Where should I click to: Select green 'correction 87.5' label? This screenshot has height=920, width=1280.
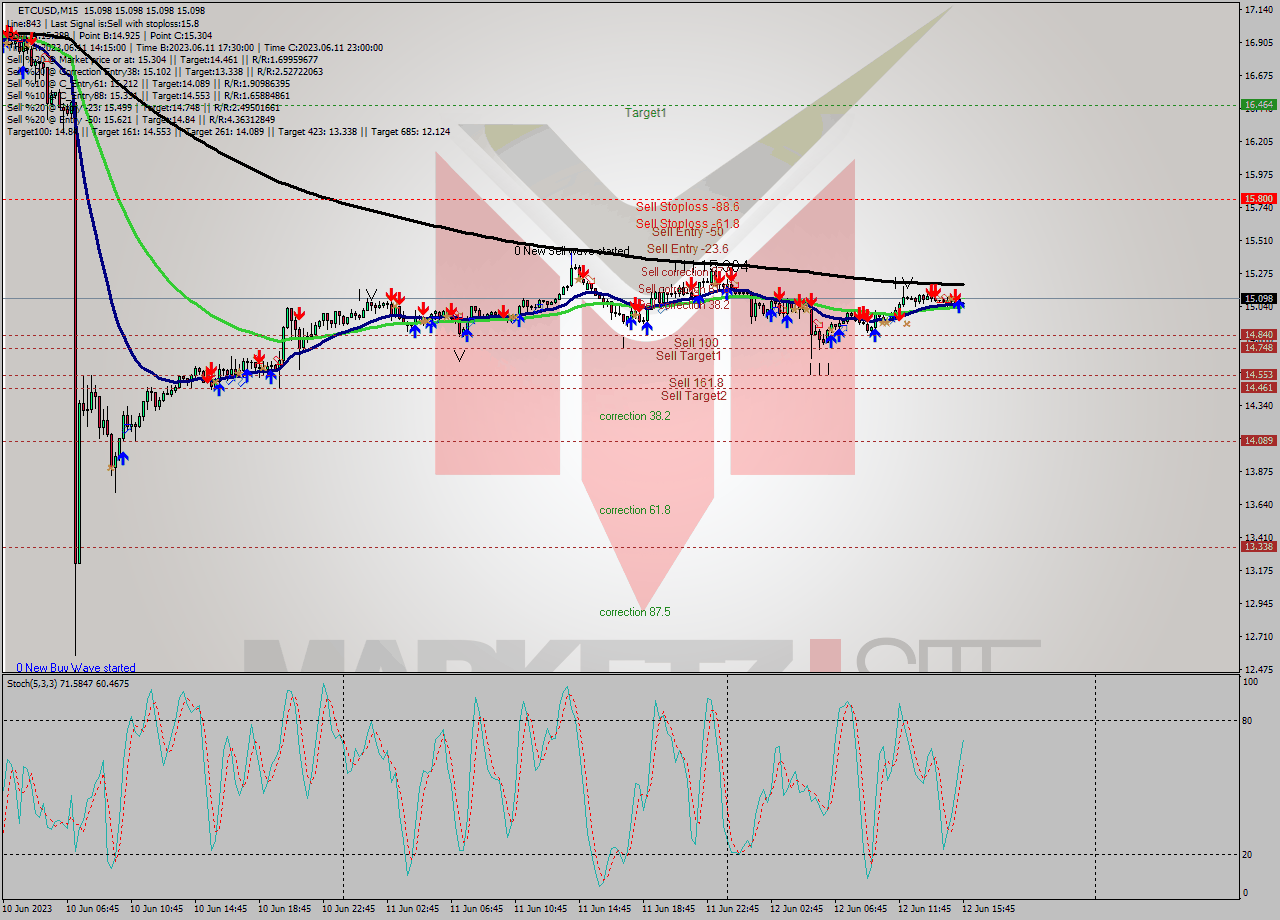(x=635, y=612)
